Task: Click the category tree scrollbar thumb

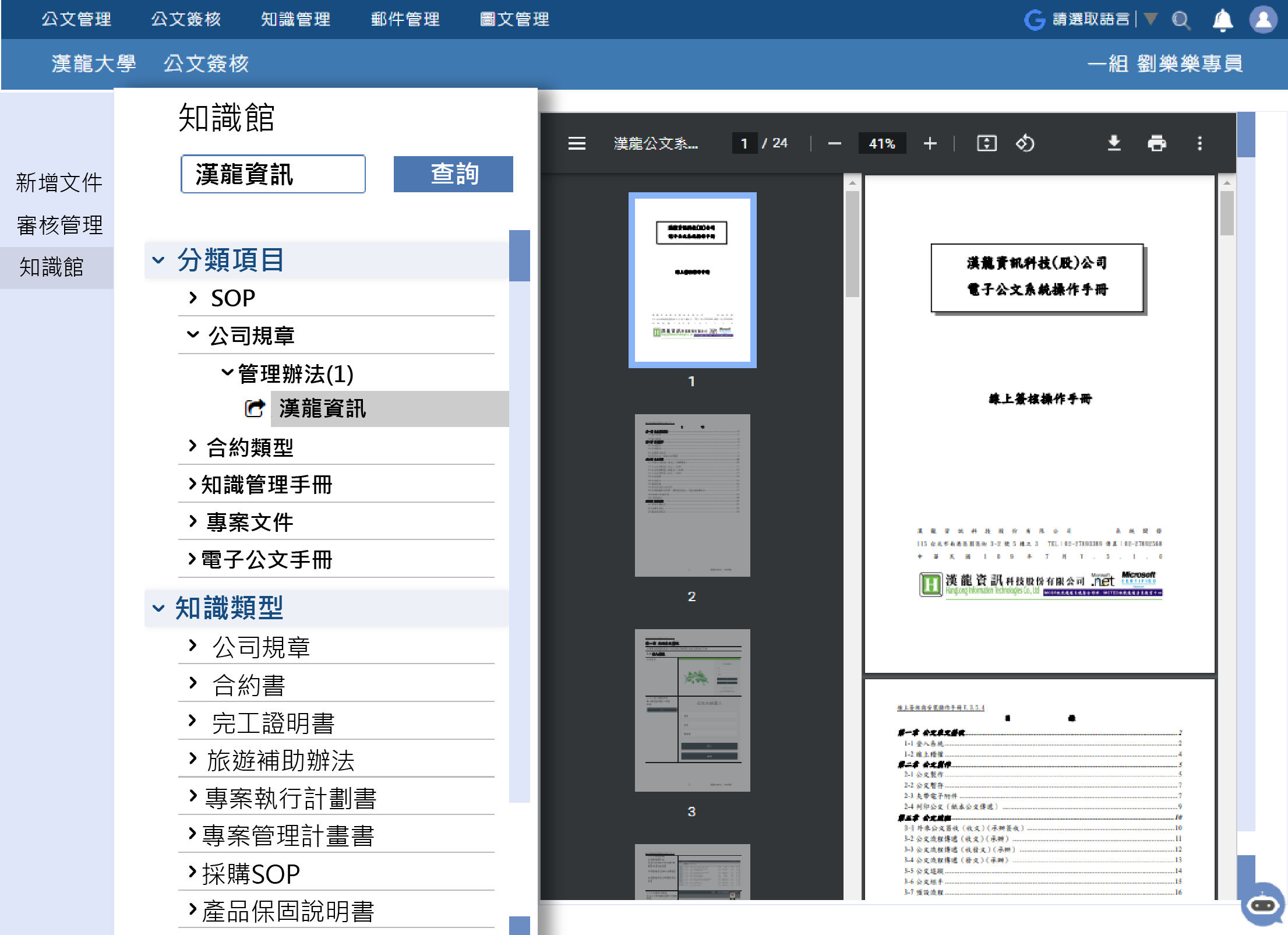Action: pos(519,256)
